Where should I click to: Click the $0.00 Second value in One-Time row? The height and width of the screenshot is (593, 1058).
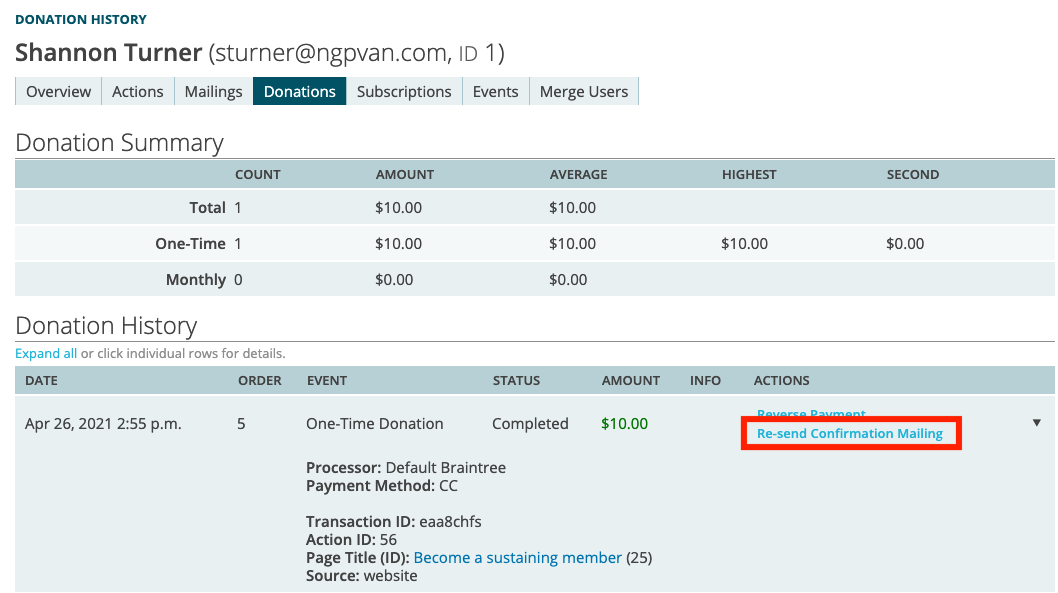[905, 244]
